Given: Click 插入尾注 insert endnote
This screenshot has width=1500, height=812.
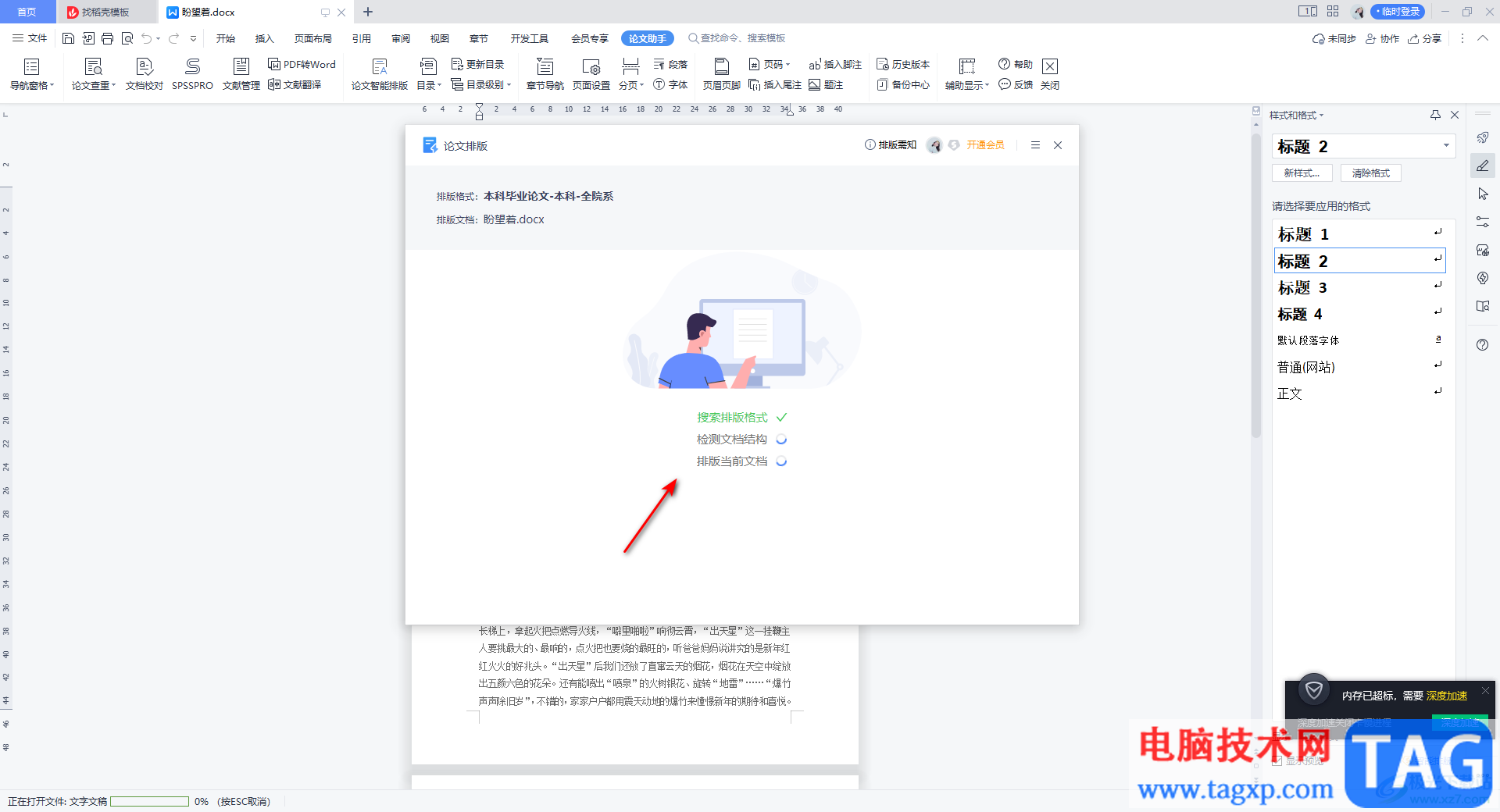Looking at the screenshot, I should (775, 84).
